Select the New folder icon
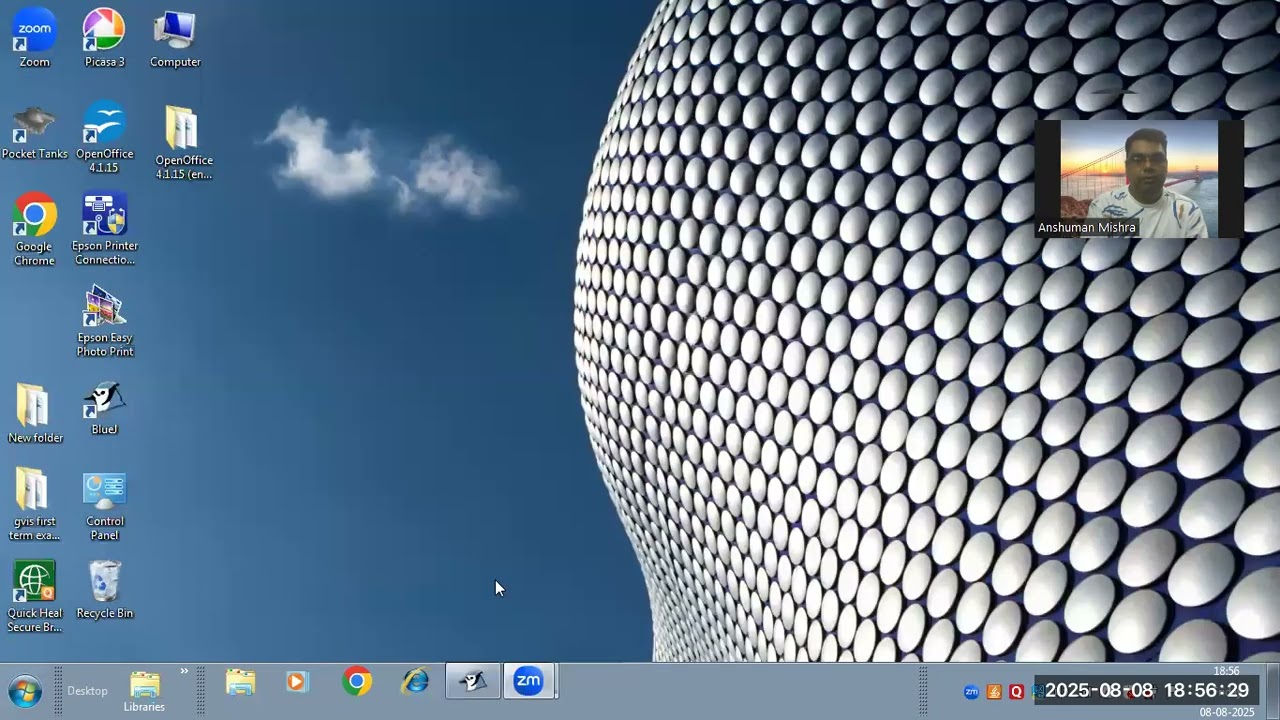 point(35,414)
